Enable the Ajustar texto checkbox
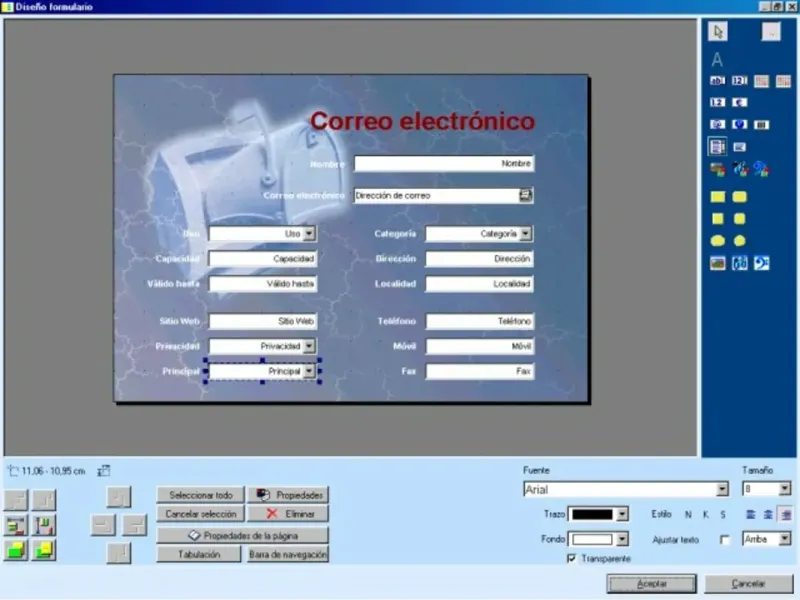The width and height of the screenshot is (800, 600). coord(724,539)
